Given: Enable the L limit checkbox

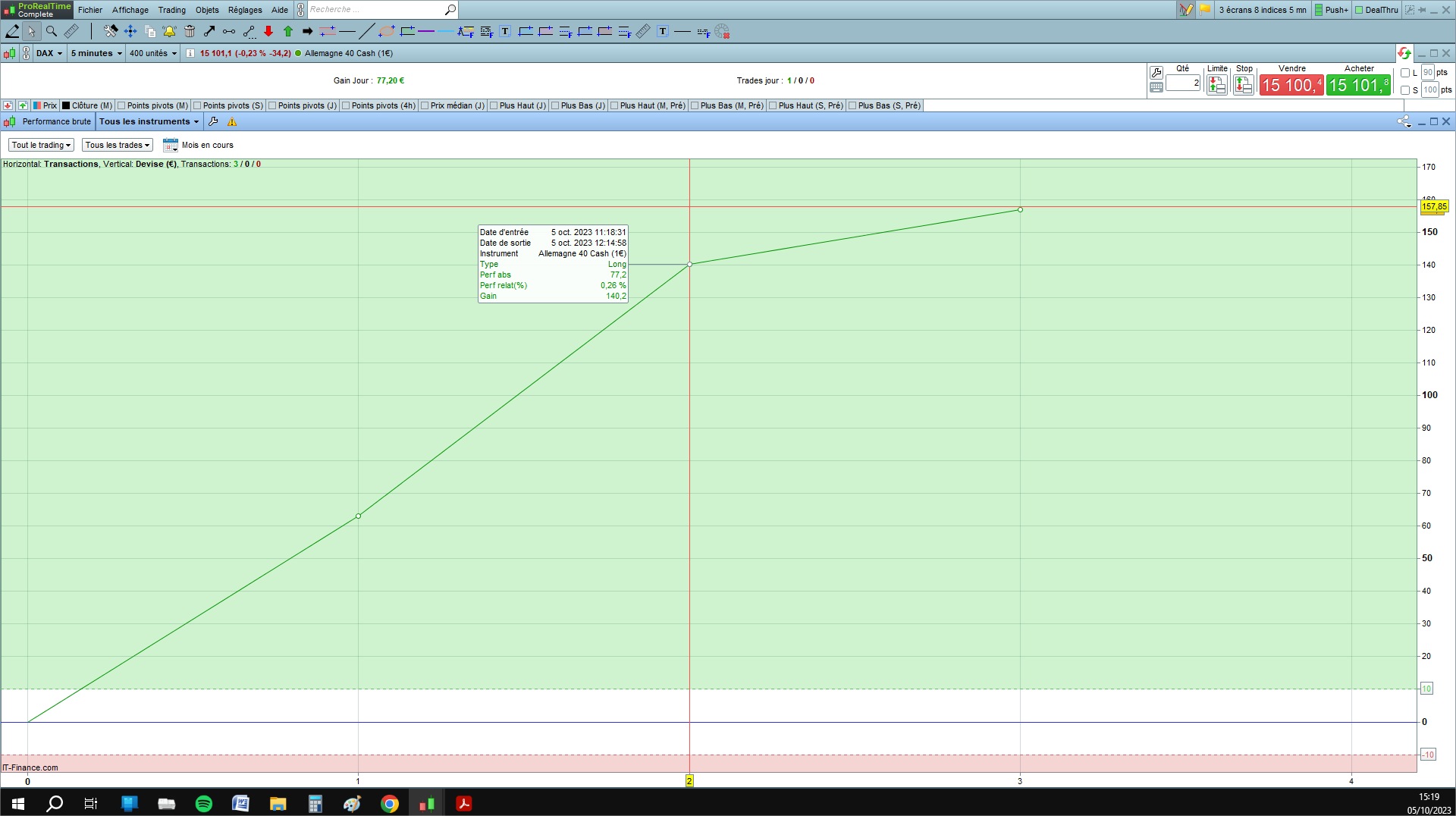Looking at the screenshot, I should tap(1405, 73).
